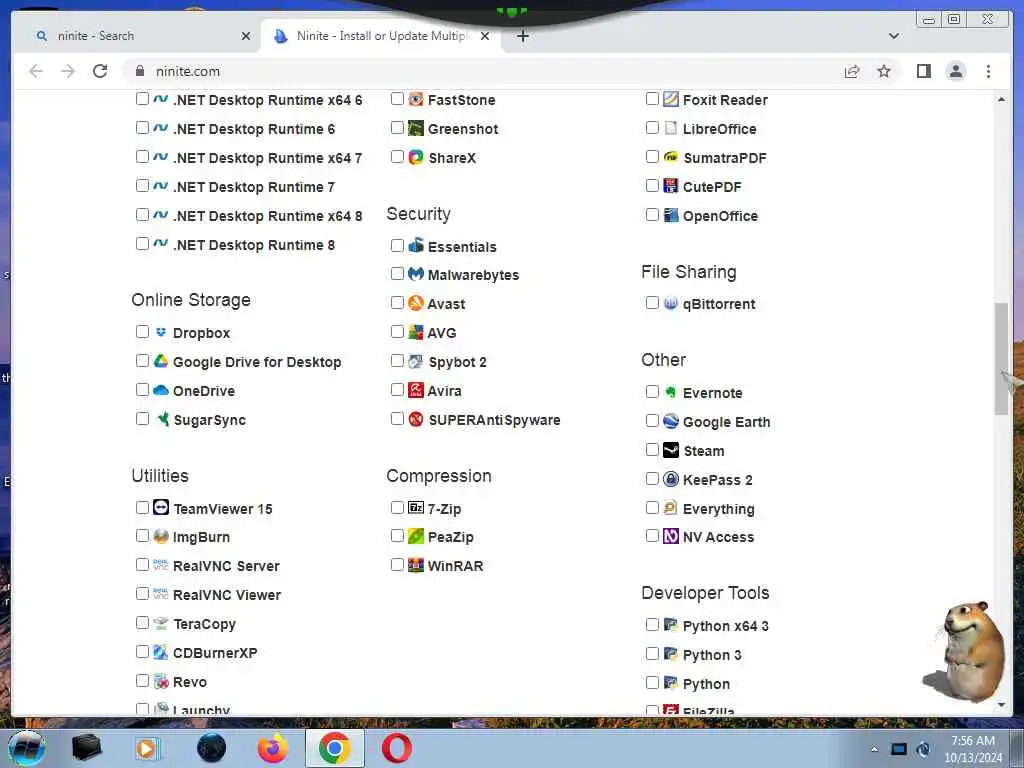Check the TeraCopy checkbox
This screenshot has width=1024, height=768.
(142, 622)
